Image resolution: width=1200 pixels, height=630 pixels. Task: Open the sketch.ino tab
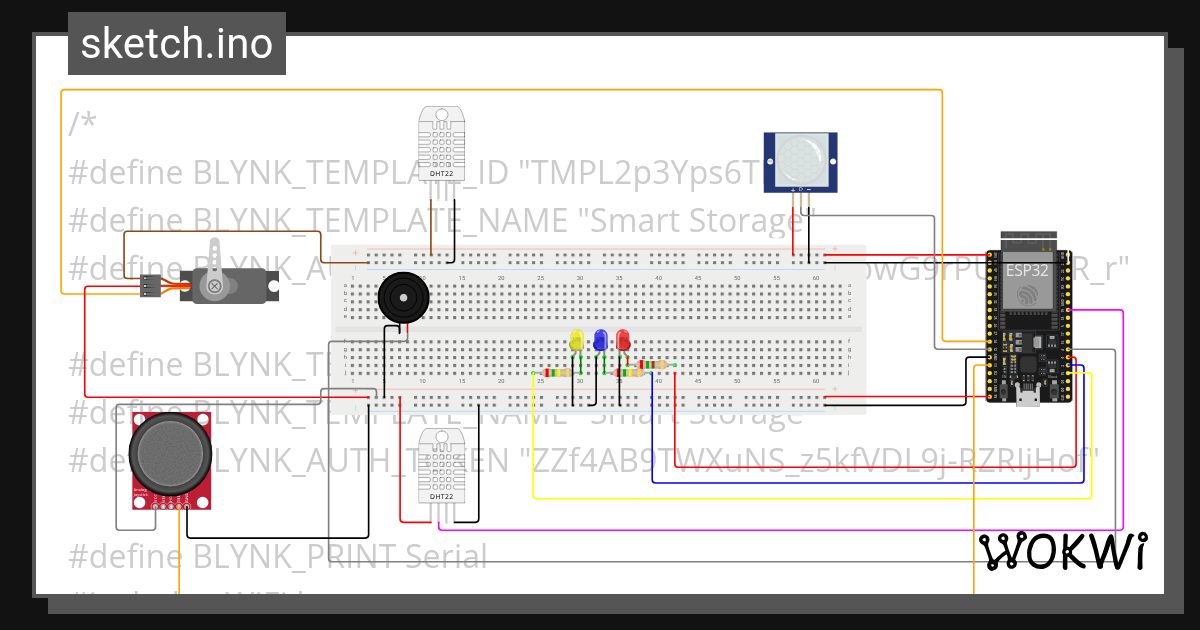click(x=176, y=43)
